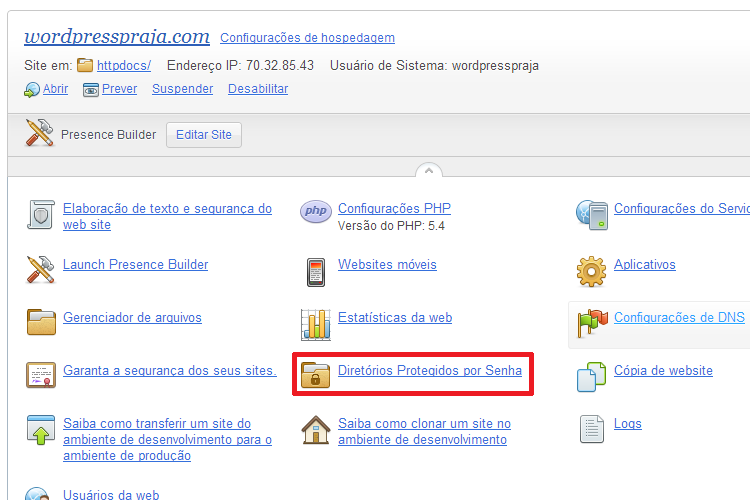The image size is (750, 500).
Task: Click the Presence Builder tools icon in the bar
Action: tap(40, 133)
